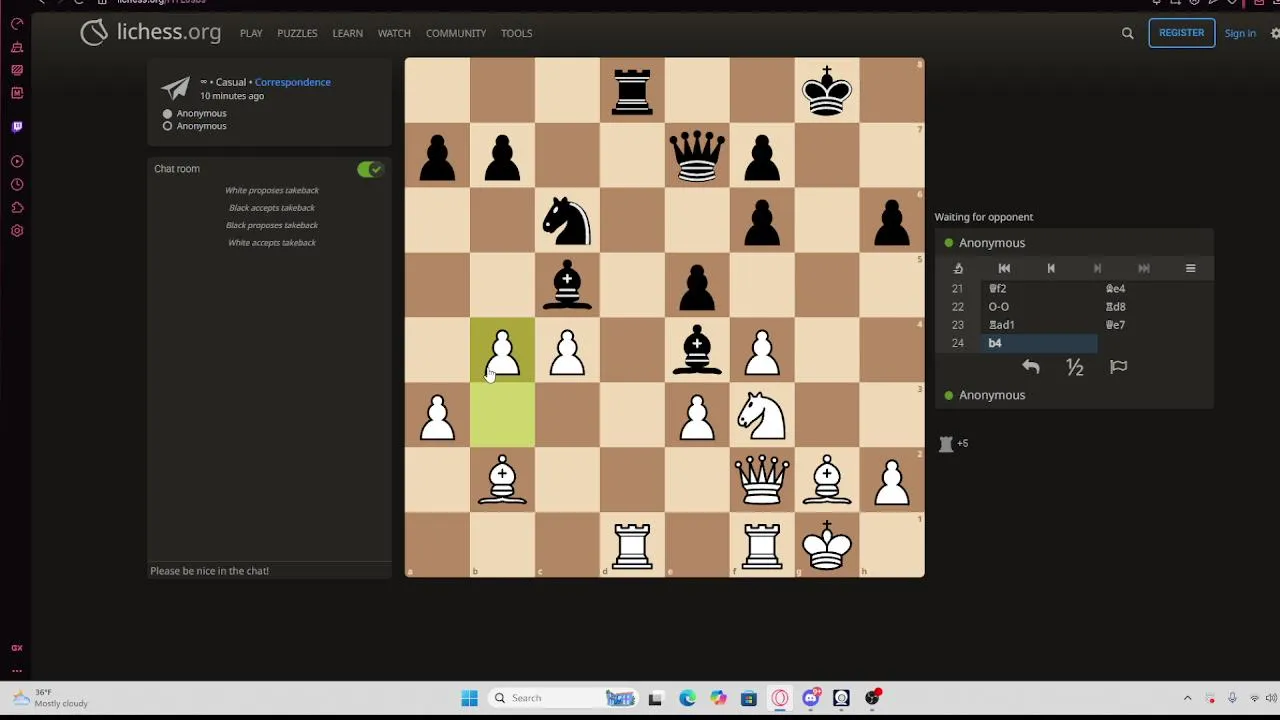Click the white knight on f3
This screenshot has width=1280, height=720.
[x=762, y=415]
